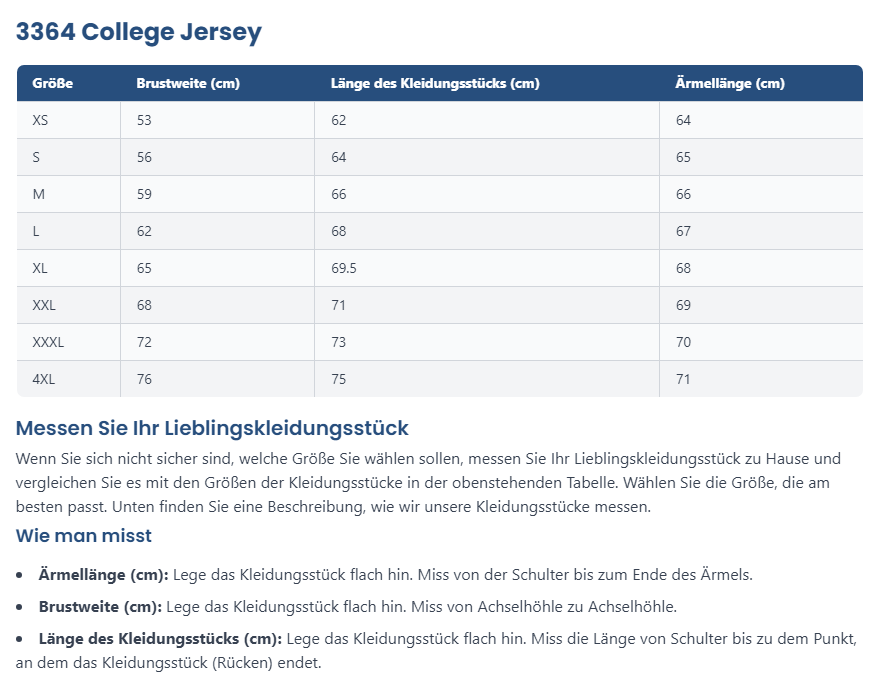This screenshot has height=677, width=878.
Task: Select the XXL sleeve length value 69
Action: tap(684, 305)
